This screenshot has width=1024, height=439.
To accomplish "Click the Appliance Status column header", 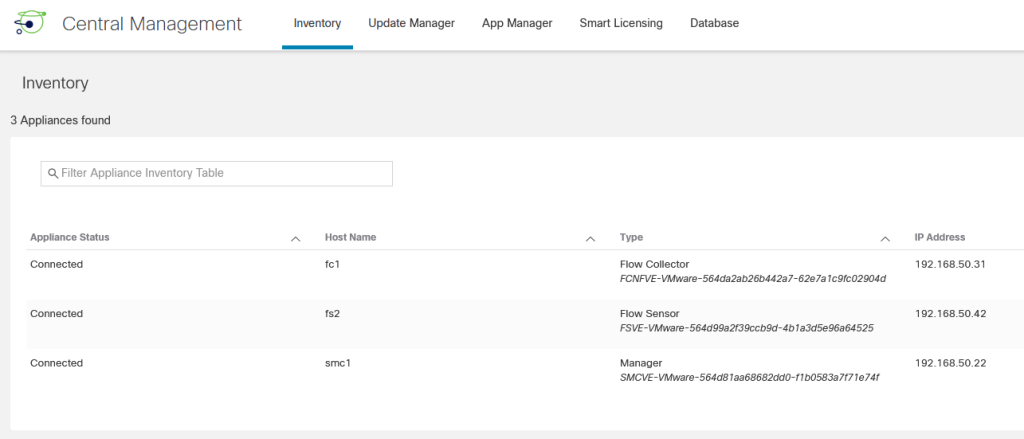I will 70,237.
